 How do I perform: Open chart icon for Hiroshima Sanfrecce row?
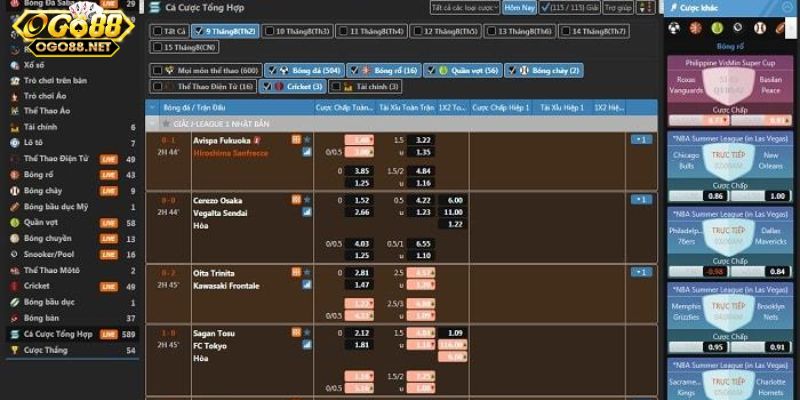tap(307, 152)
